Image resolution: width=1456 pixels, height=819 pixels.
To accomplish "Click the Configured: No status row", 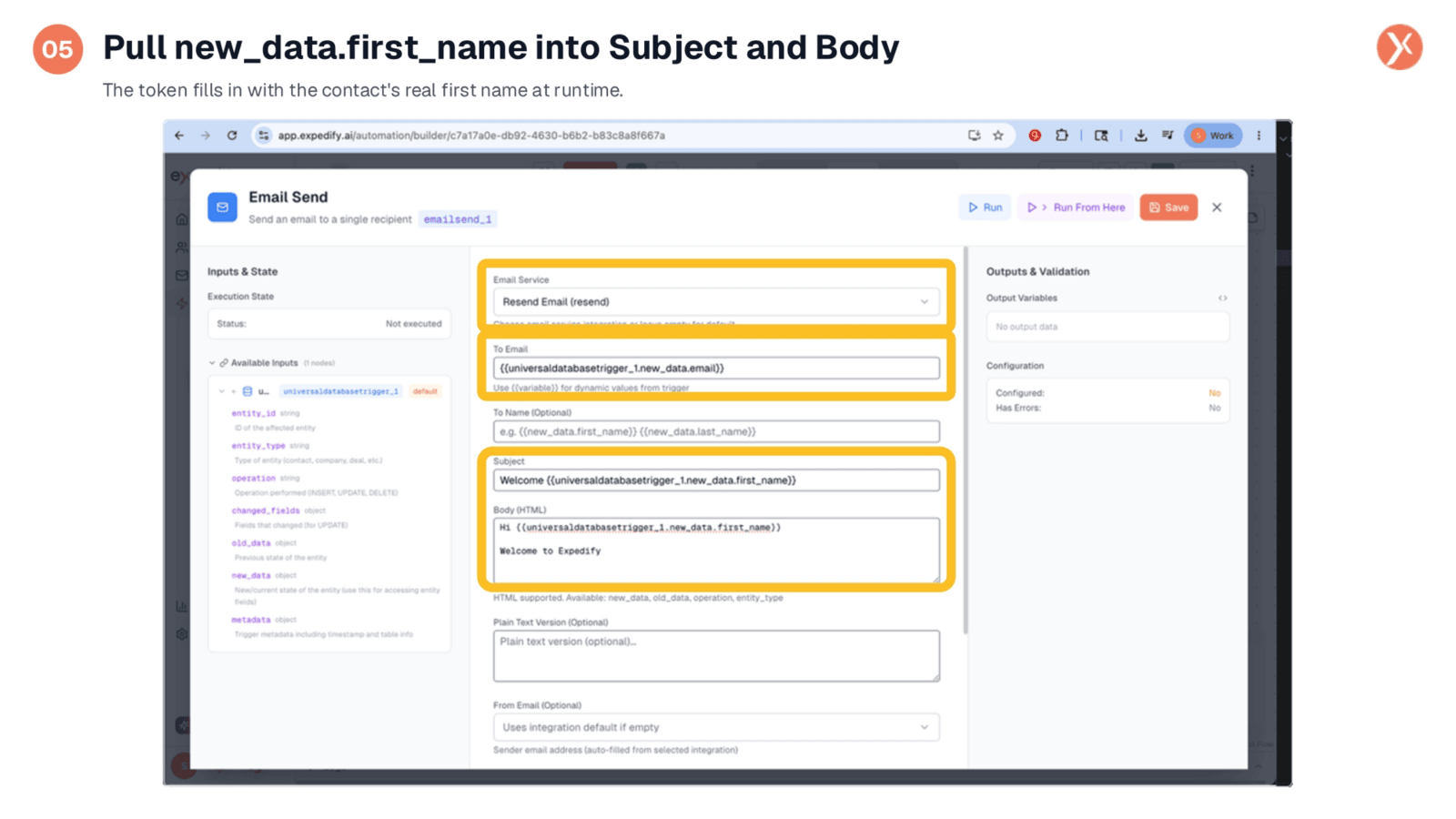I will (x=1107, y=393).
